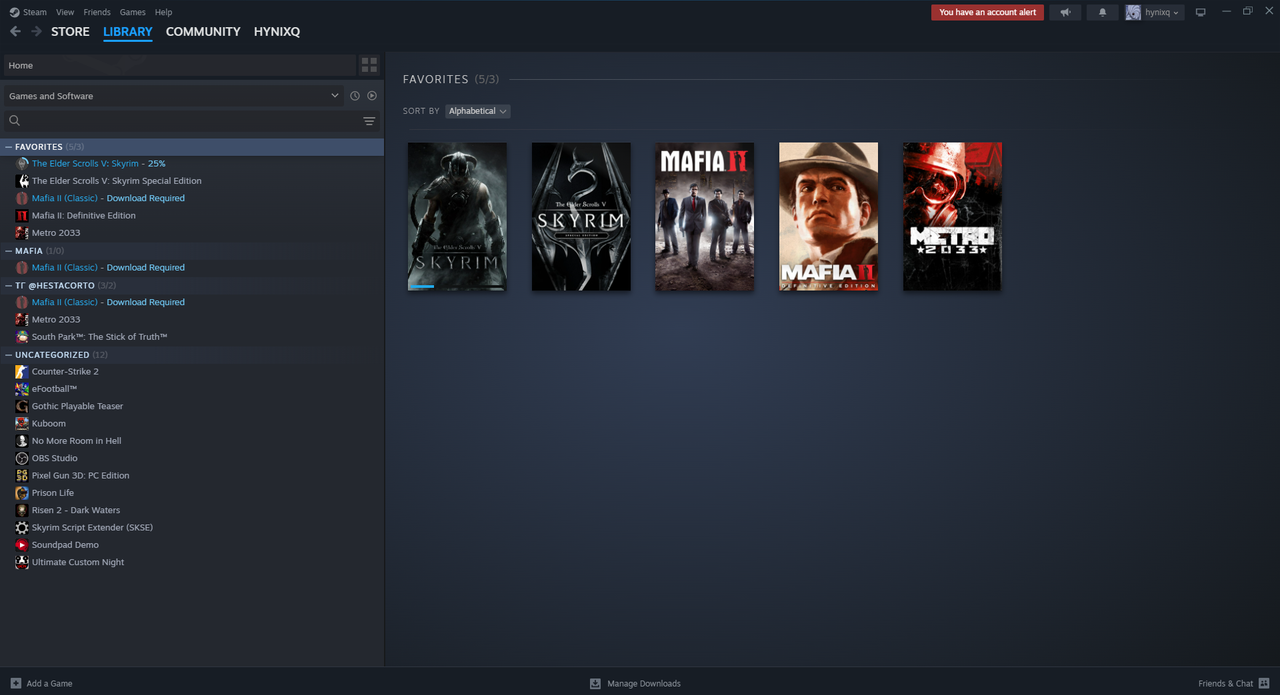Open Skyrim Special Edition cover
The width and height of the screenshot is (1280, 695).
tap(581, 216)
